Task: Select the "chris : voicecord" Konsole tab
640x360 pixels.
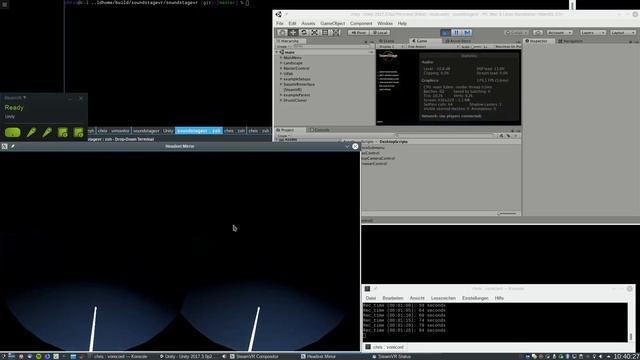Action: coord(384,347)
